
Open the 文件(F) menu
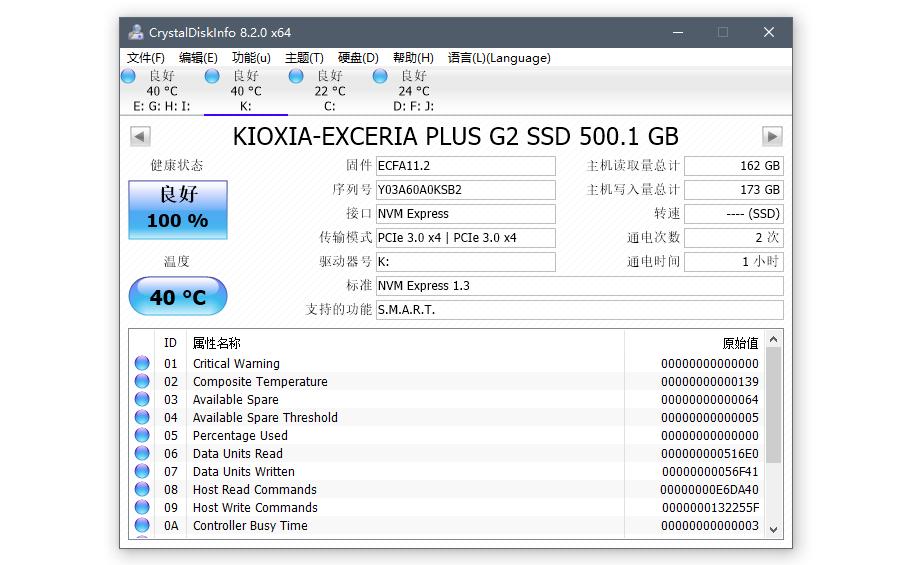pyautogui.click(x=146, y=58)
